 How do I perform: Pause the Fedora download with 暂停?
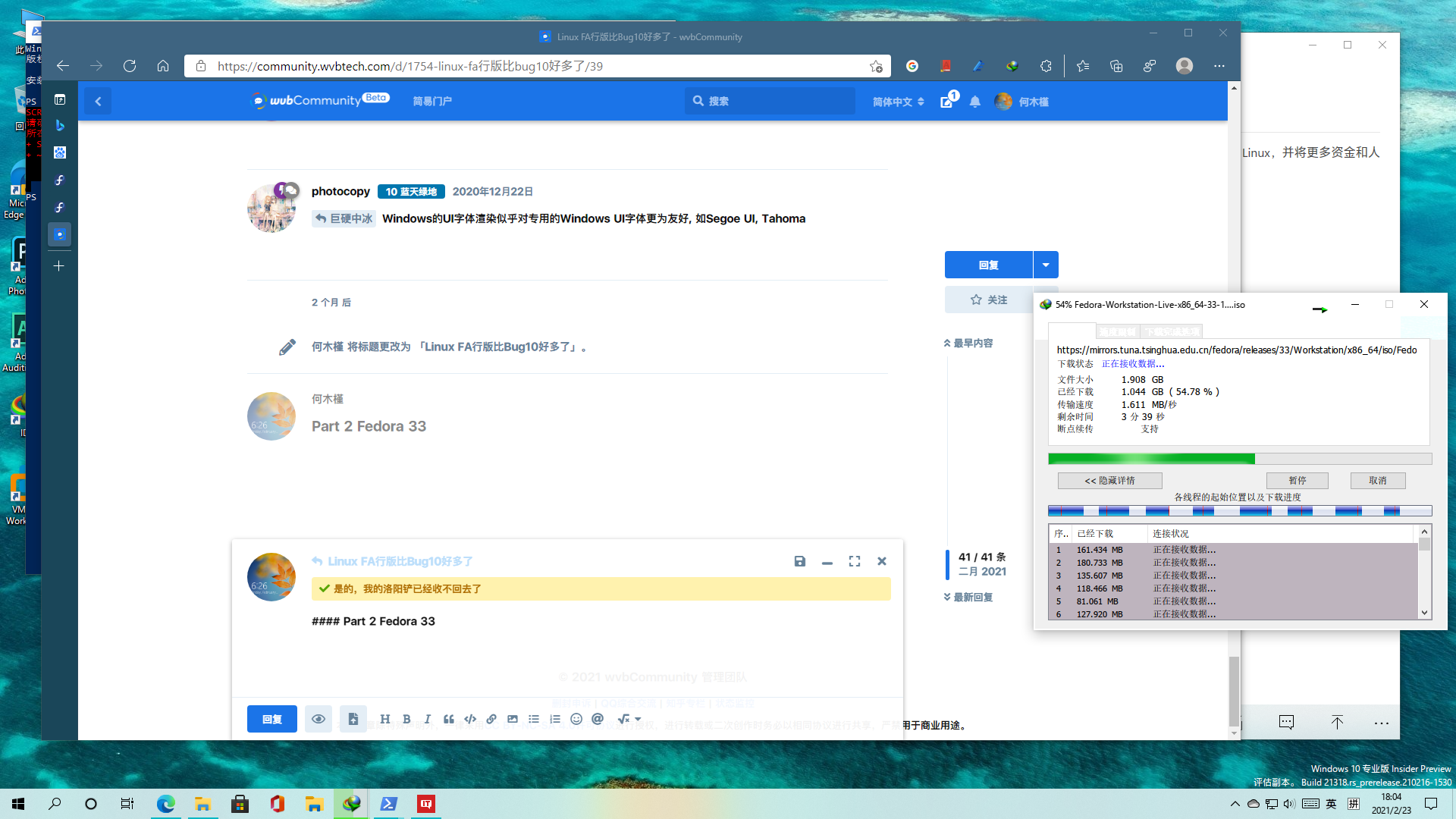click(1297, 481)
